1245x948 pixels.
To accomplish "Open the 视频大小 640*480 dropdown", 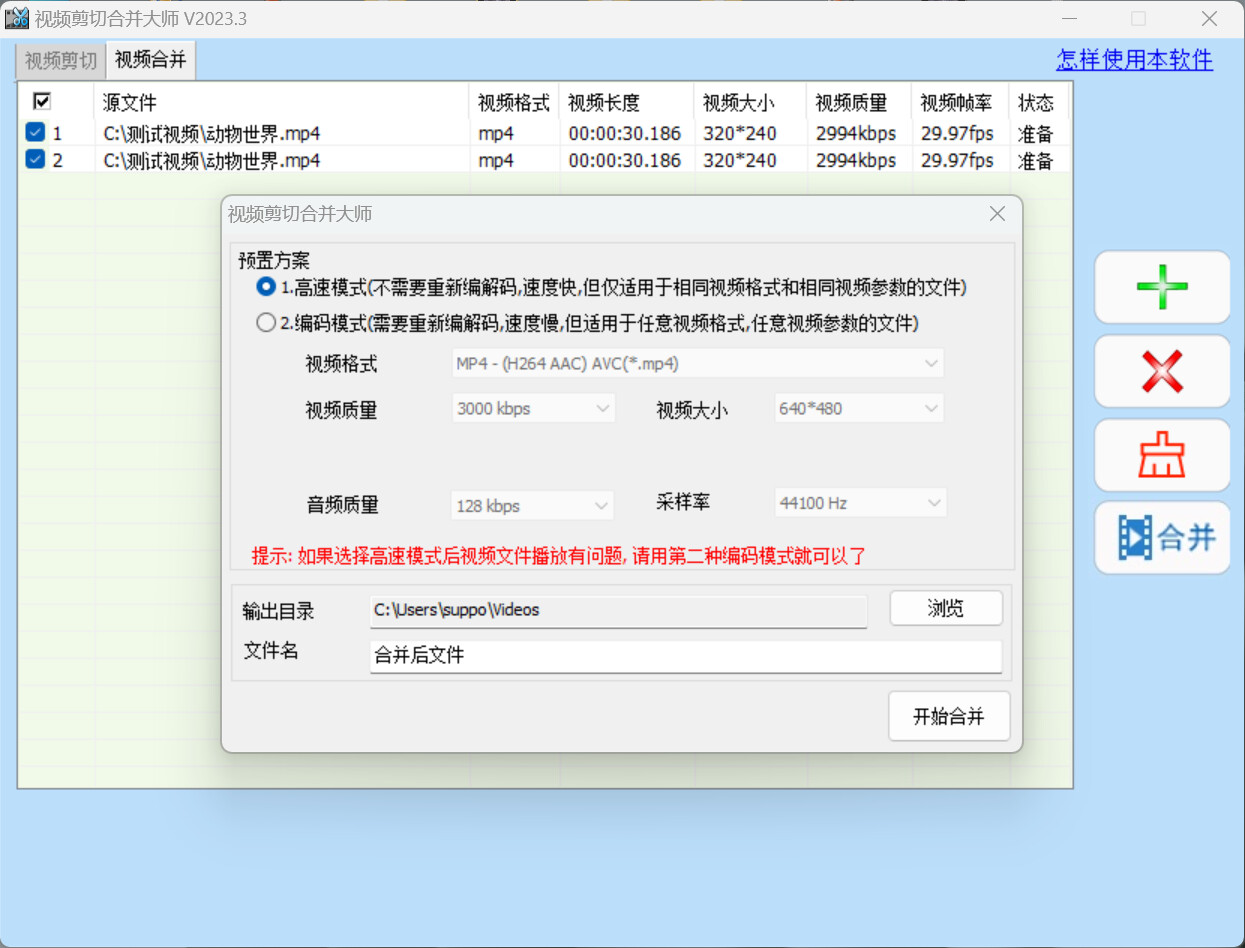I will pyautogui.click(x=859, y=408).
